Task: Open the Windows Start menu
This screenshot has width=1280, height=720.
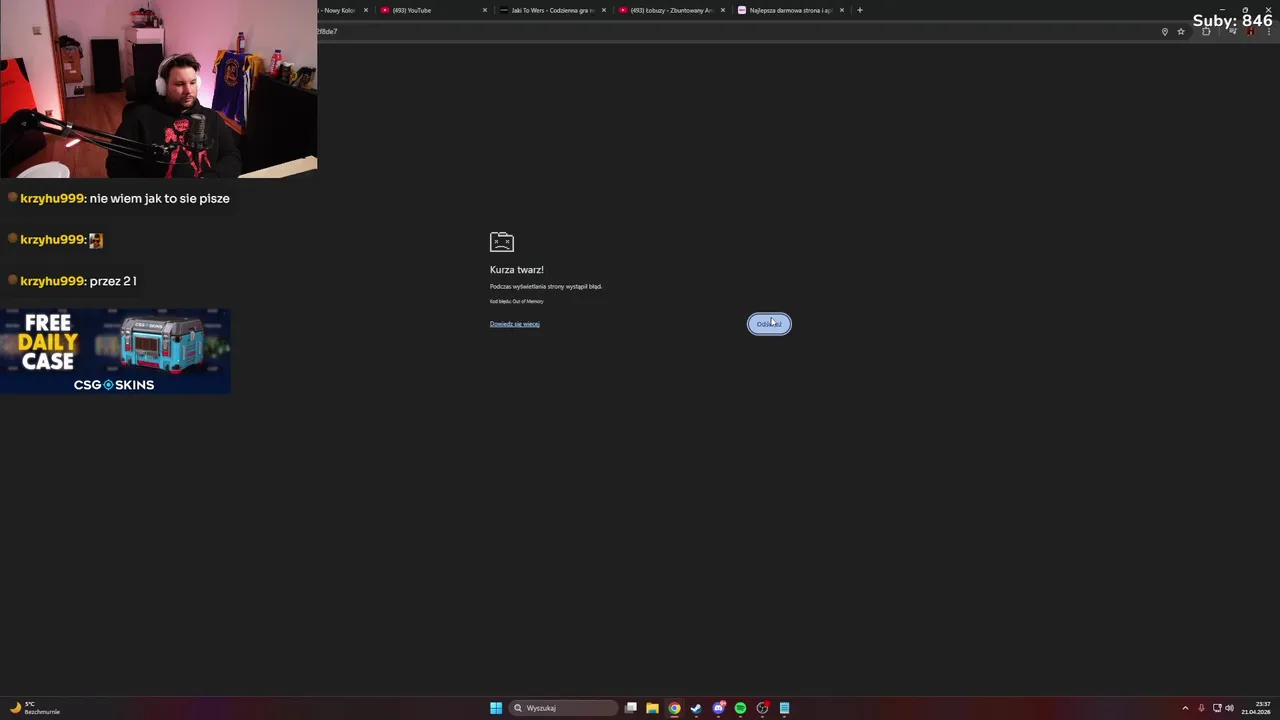Action: 496,708
